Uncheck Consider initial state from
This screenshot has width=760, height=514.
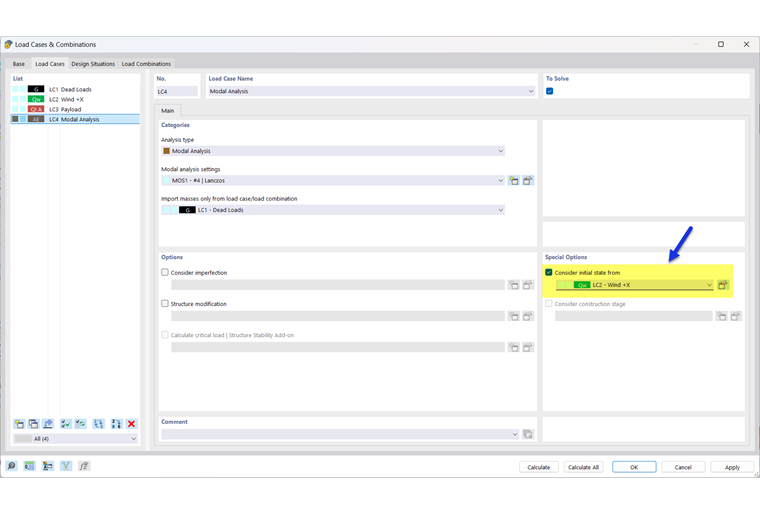(x=549, y=273)
